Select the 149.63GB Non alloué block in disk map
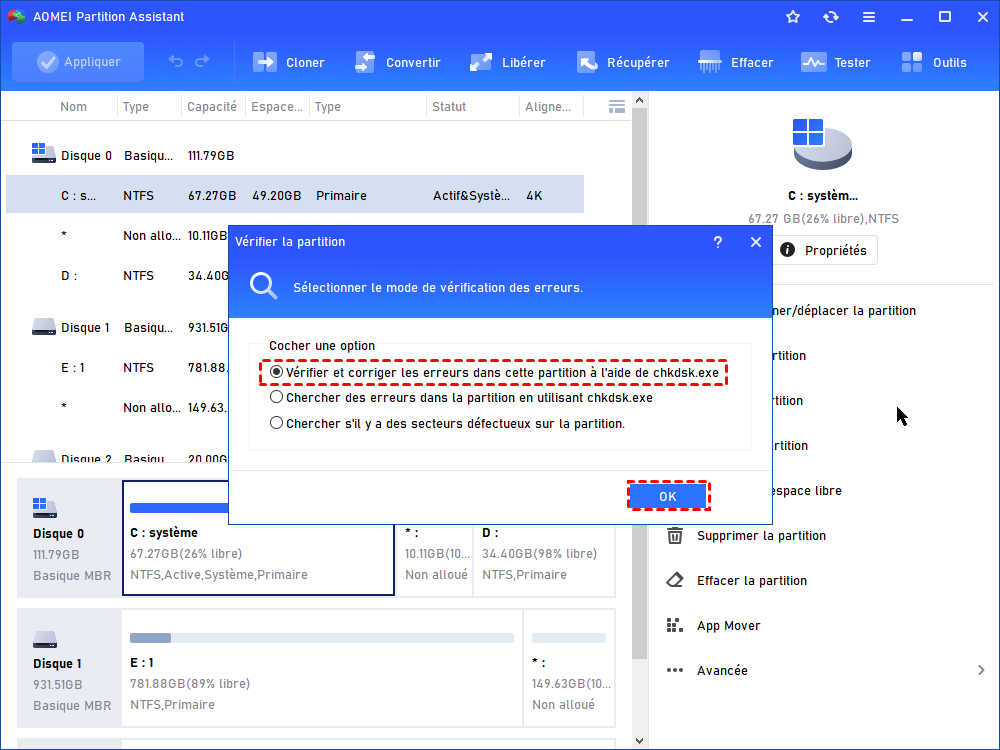Screen dimensions: 1000x750 [569, 668]
